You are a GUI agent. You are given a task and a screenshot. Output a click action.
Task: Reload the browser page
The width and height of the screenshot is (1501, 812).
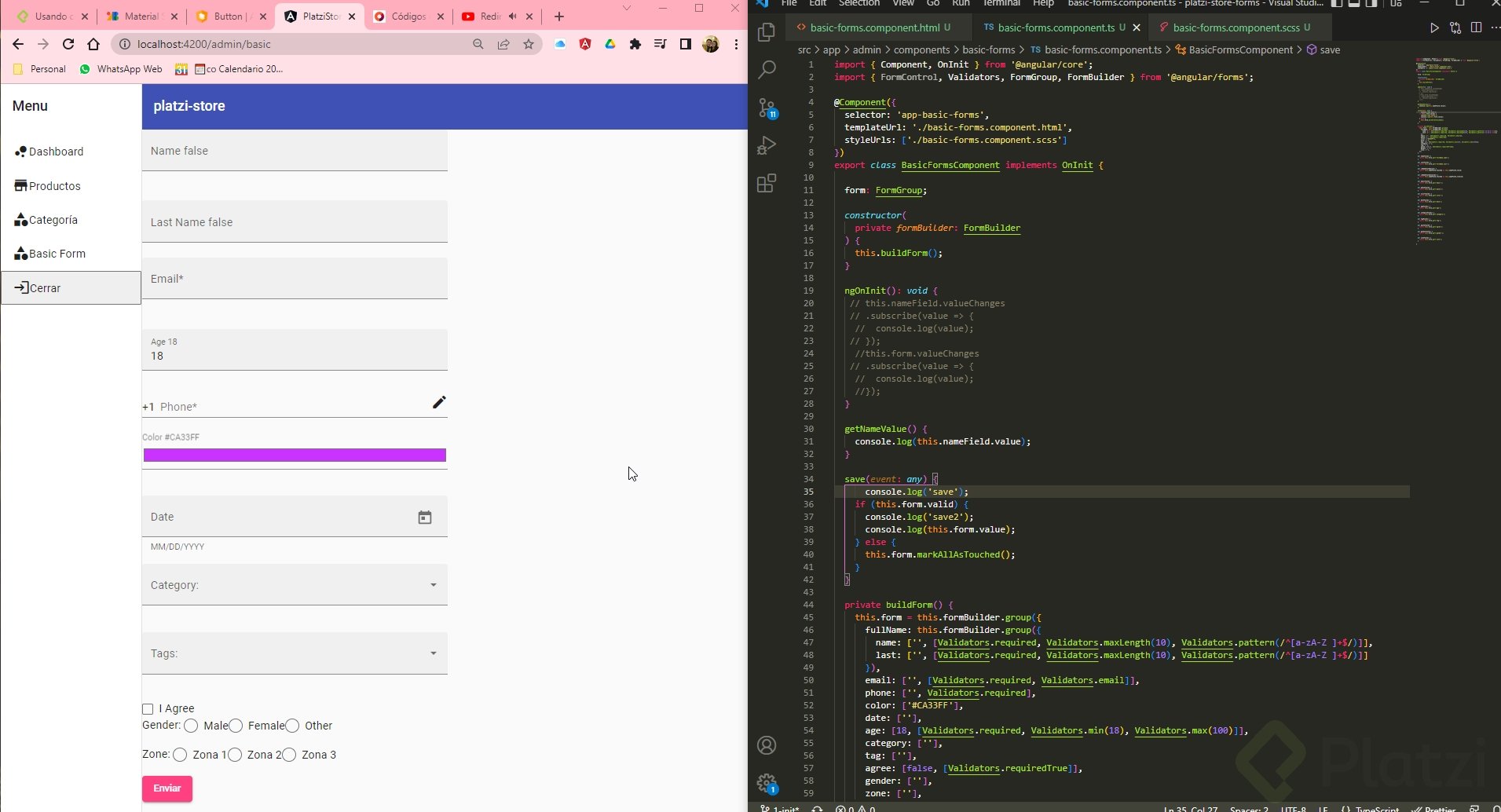pos(68,44)
